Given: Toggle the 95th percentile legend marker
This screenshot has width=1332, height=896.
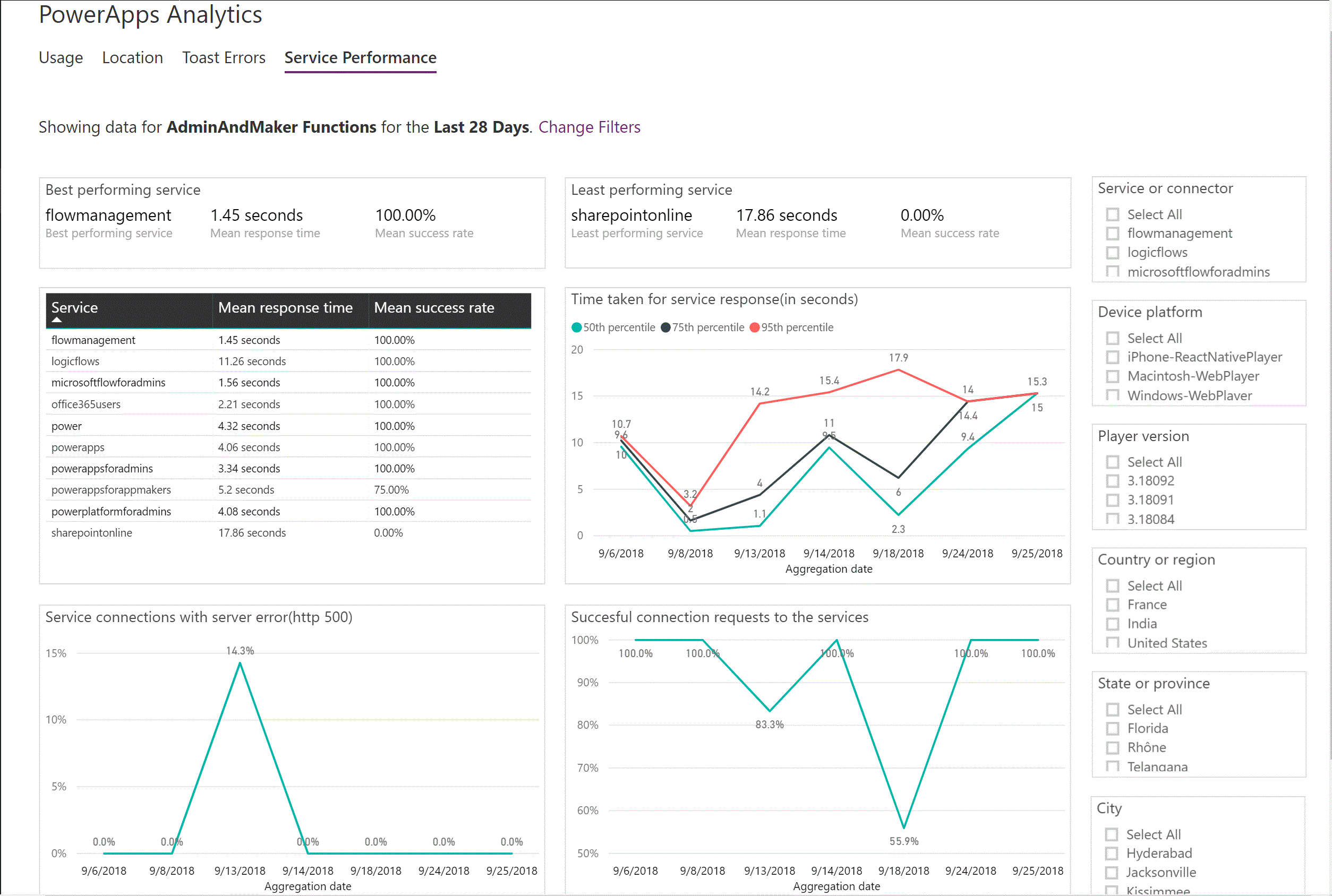Looking at the screenshot, I should [755, 328].
